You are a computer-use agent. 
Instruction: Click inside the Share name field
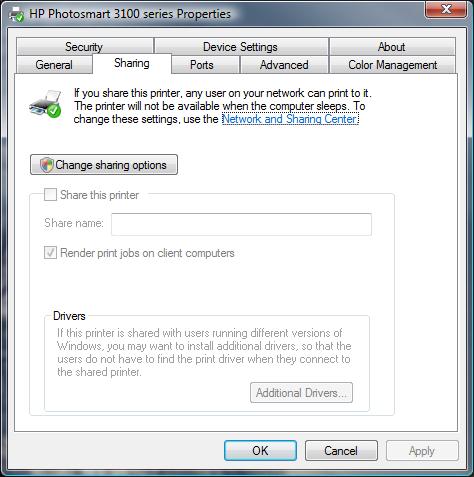(241, 224)
